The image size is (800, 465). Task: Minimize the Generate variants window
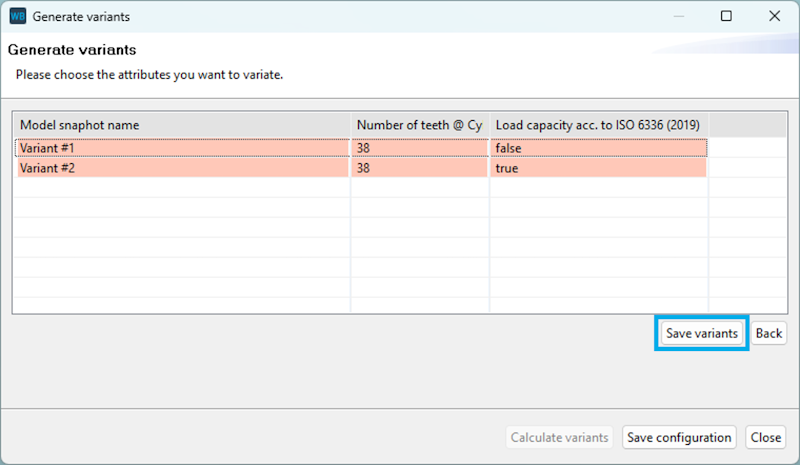click(x=679, y=16)
